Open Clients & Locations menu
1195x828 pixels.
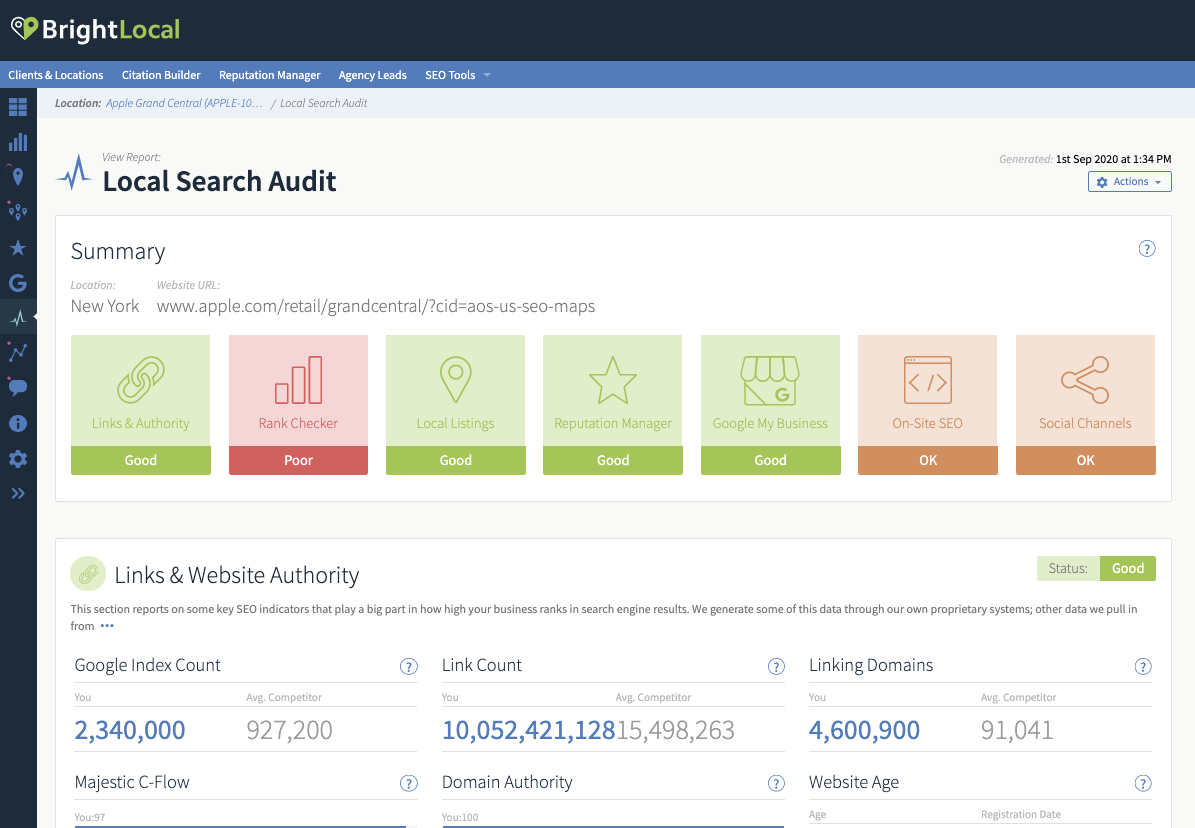pos(56,75)
